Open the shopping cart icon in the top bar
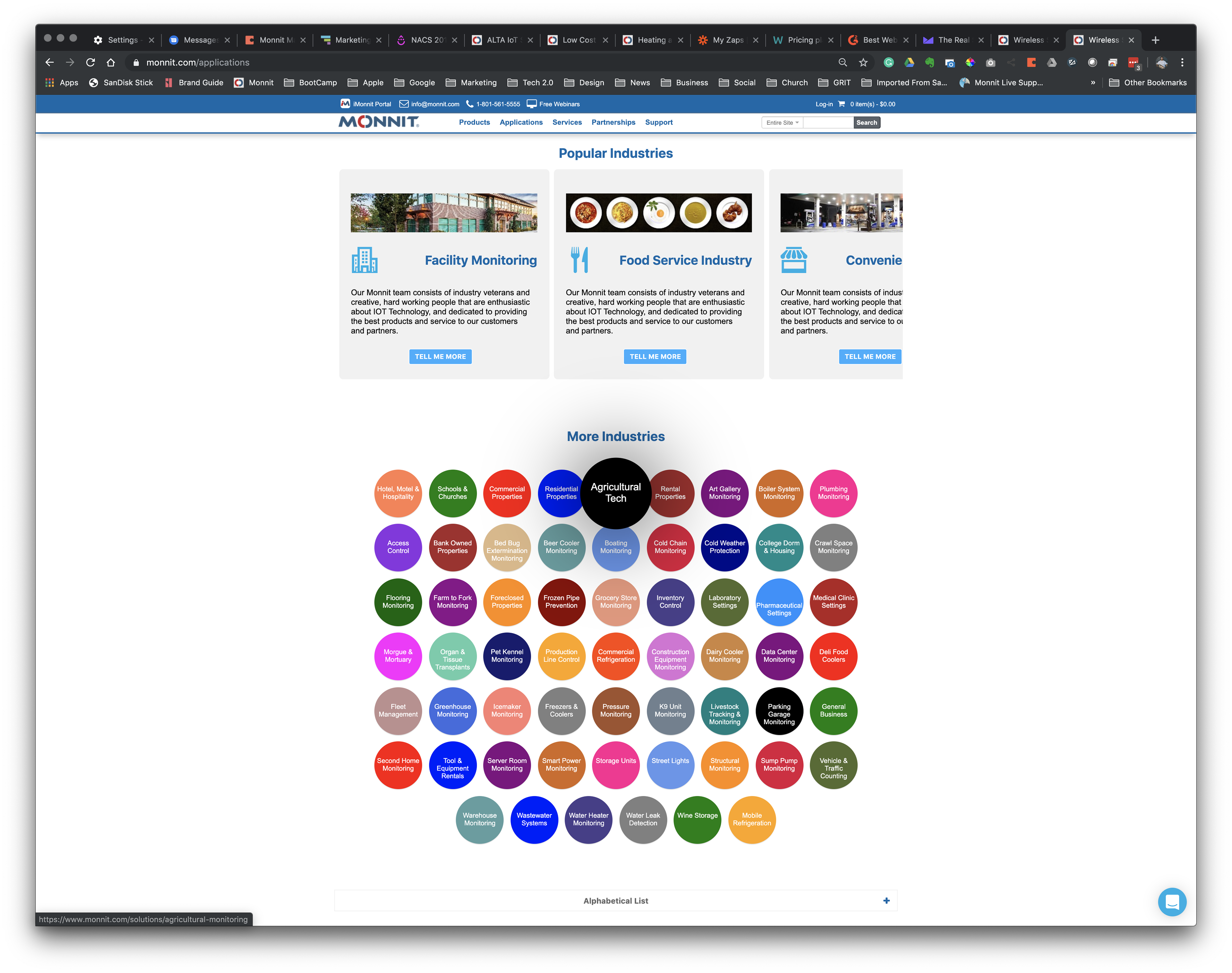1232x973 pixels. (842, 104)
